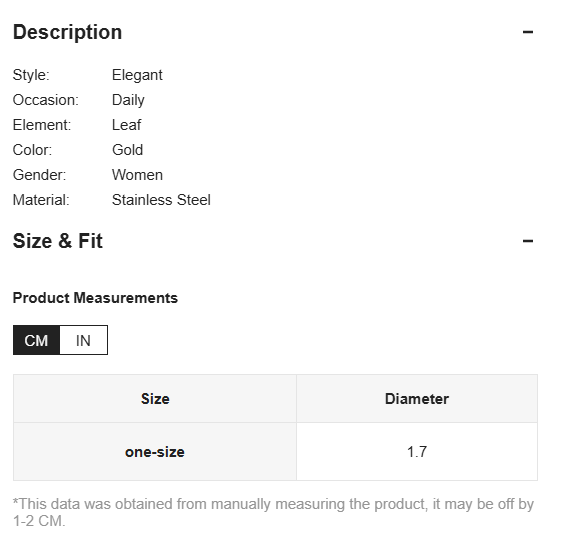
Task: Click the manual measurement disclaimer note
Action: (x=273, y=512)
